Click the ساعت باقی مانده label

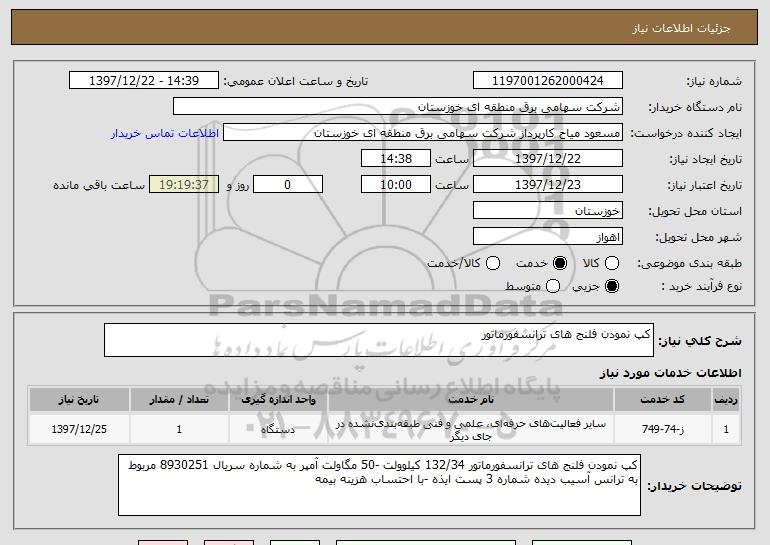tap(99, 185)
